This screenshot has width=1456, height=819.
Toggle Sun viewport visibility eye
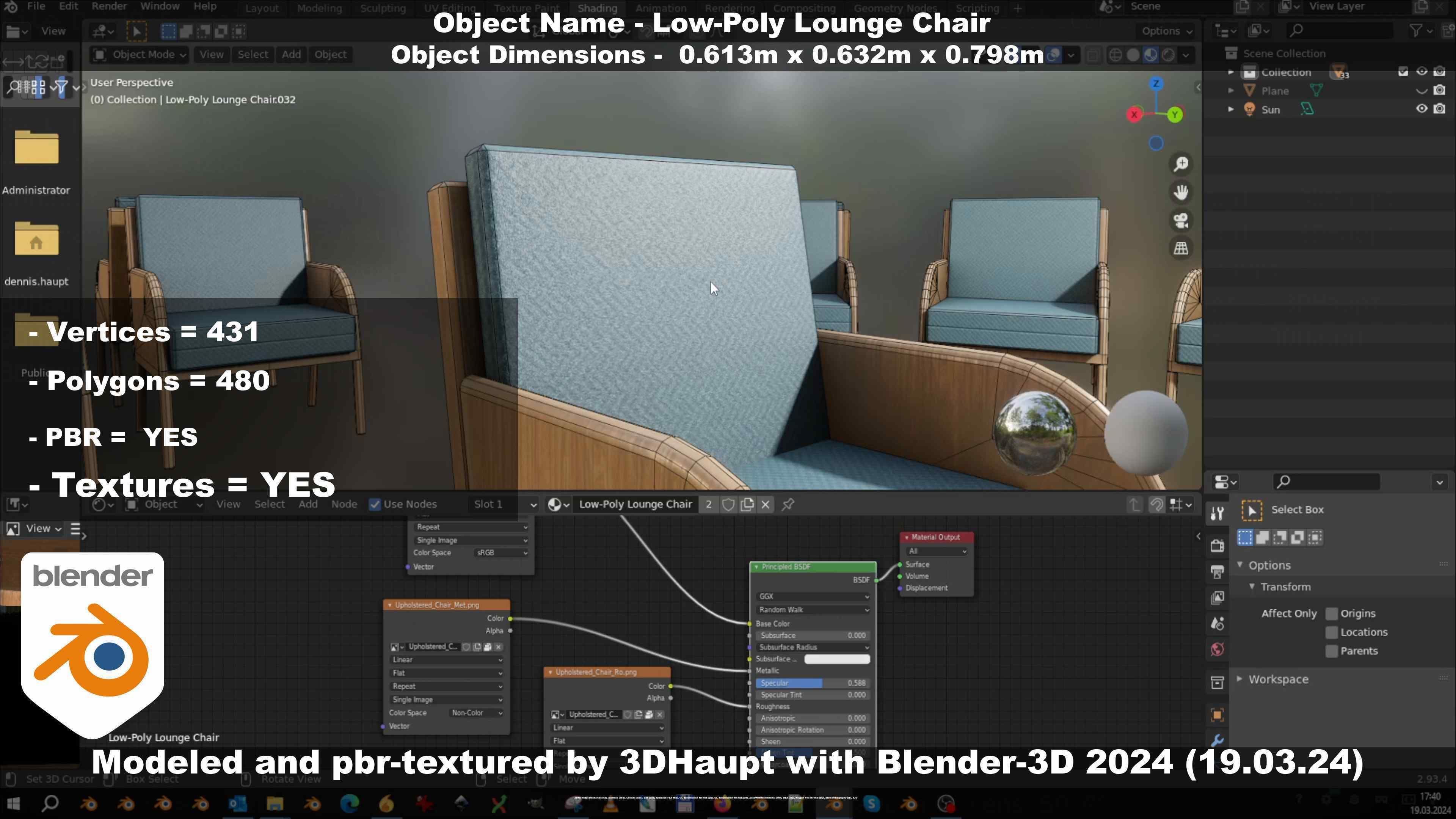[x=1421, y=109]
